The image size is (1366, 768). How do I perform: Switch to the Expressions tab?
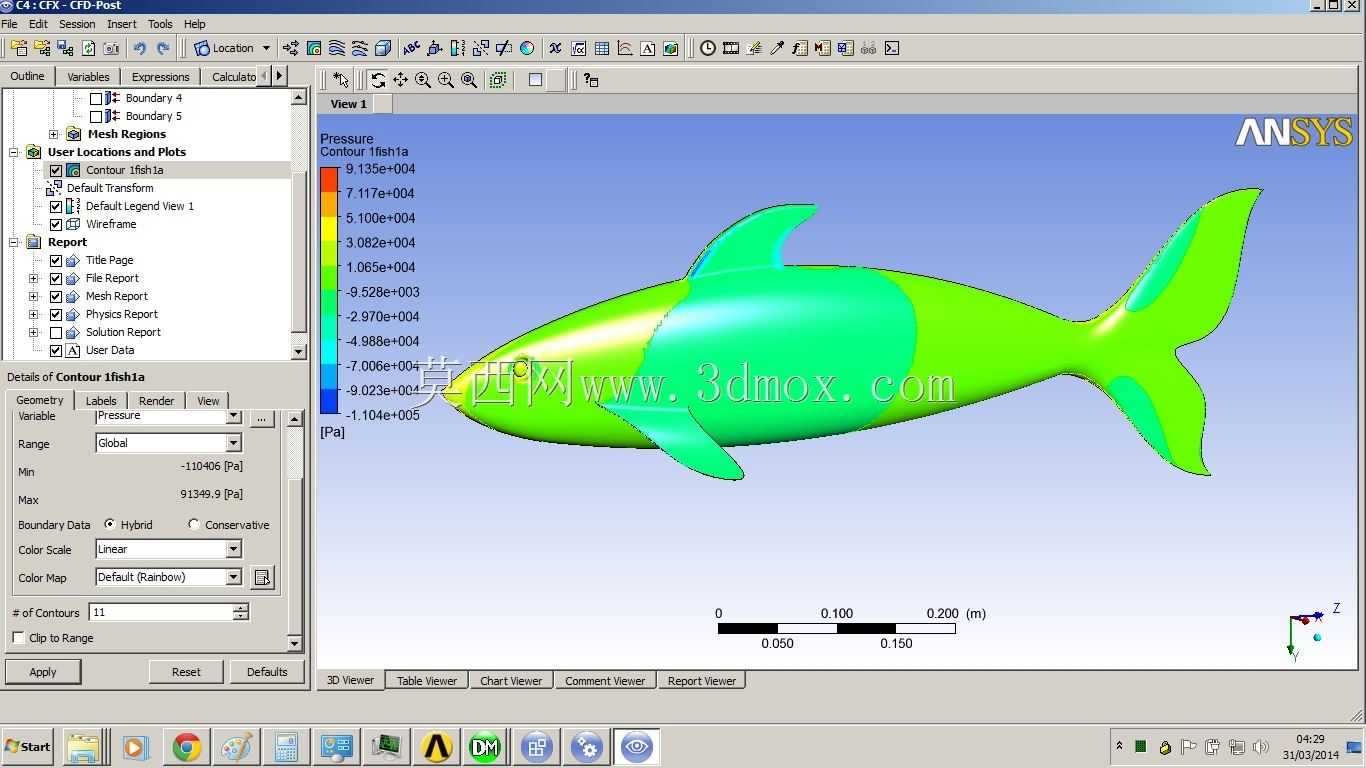(160, 77)
